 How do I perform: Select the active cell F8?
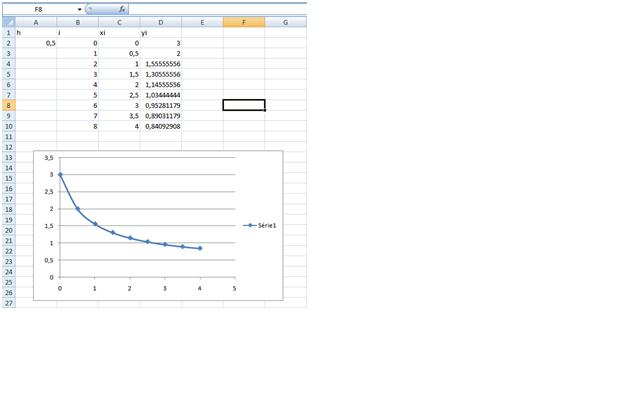click(243, 105)
